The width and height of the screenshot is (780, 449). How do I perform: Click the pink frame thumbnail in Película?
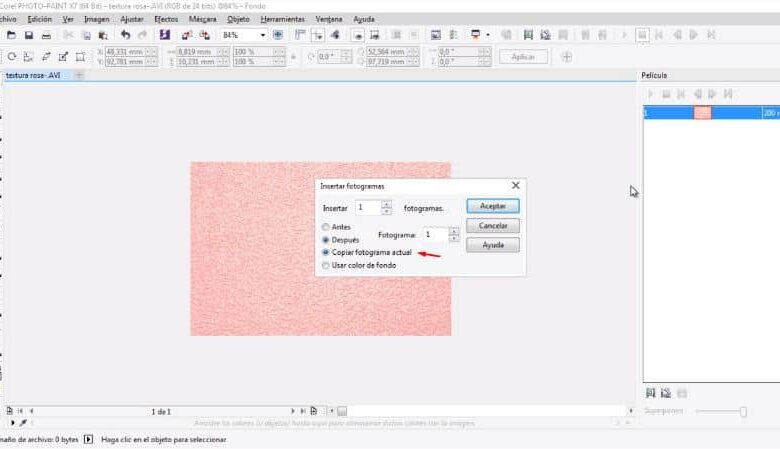tap(702, 112)
